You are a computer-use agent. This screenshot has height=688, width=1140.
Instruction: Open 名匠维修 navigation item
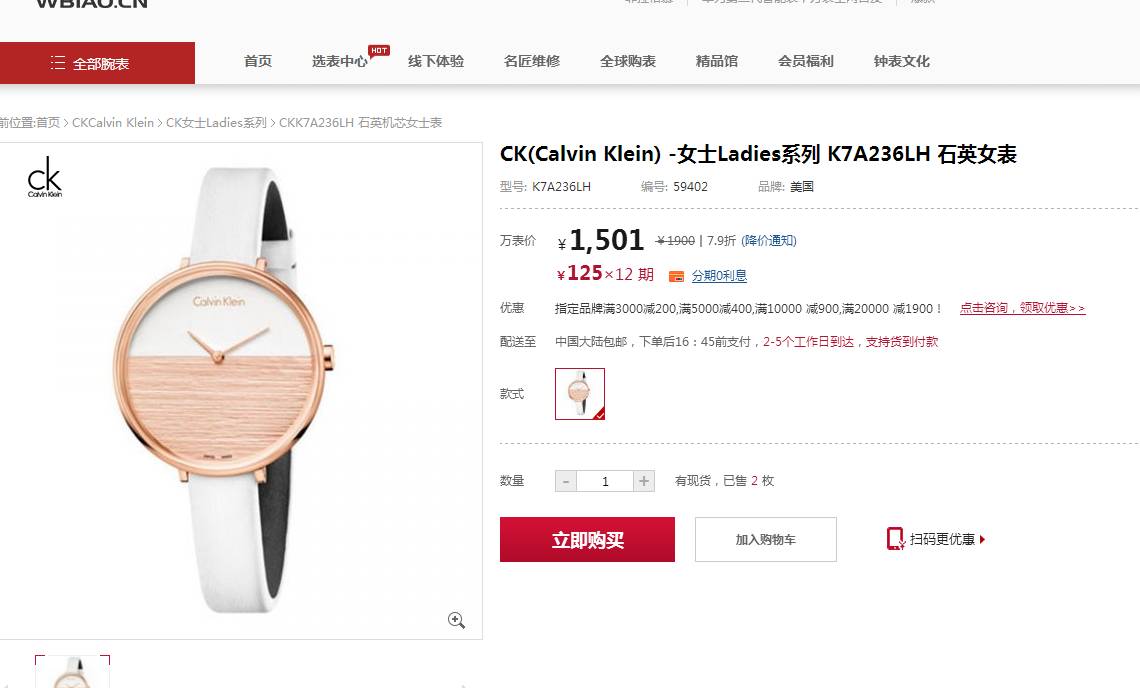point(531,61)
